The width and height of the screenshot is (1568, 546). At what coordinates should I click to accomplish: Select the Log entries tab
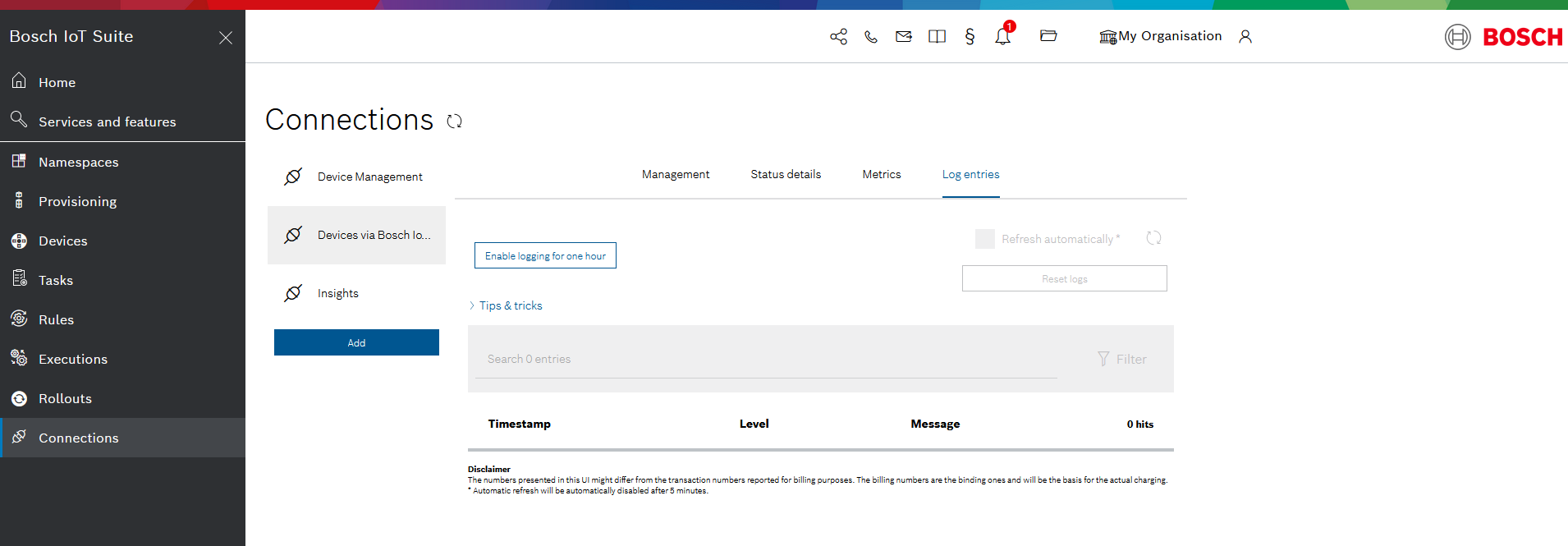970,174
